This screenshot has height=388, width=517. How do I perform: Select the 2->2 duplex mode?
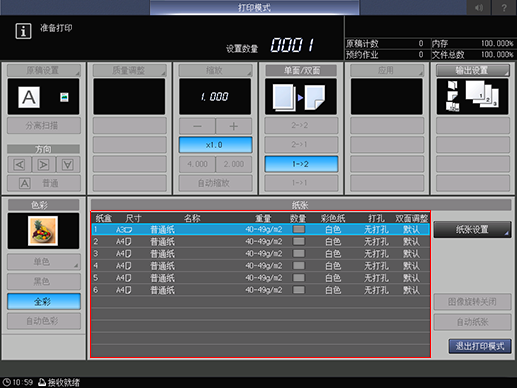click(301, 125)
